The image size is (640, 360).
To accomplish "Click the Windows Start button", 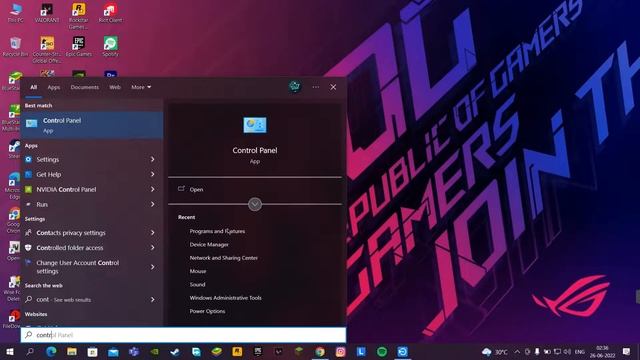I will (10, 351).
